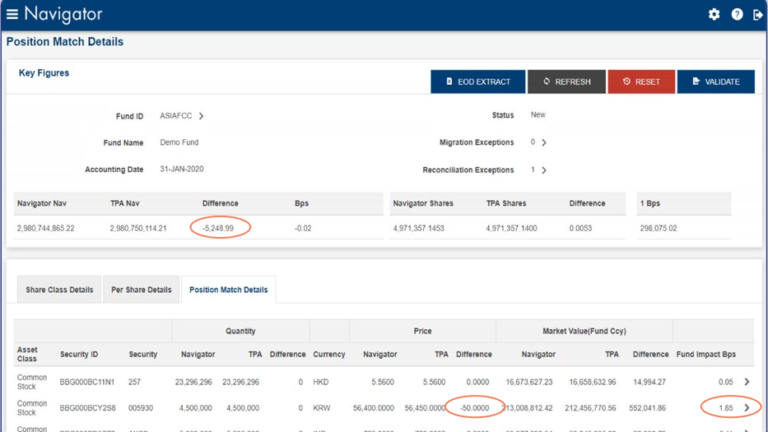
Task: Click Navigator market value 16,673,627.23
Action: click(x=529, y=382)
